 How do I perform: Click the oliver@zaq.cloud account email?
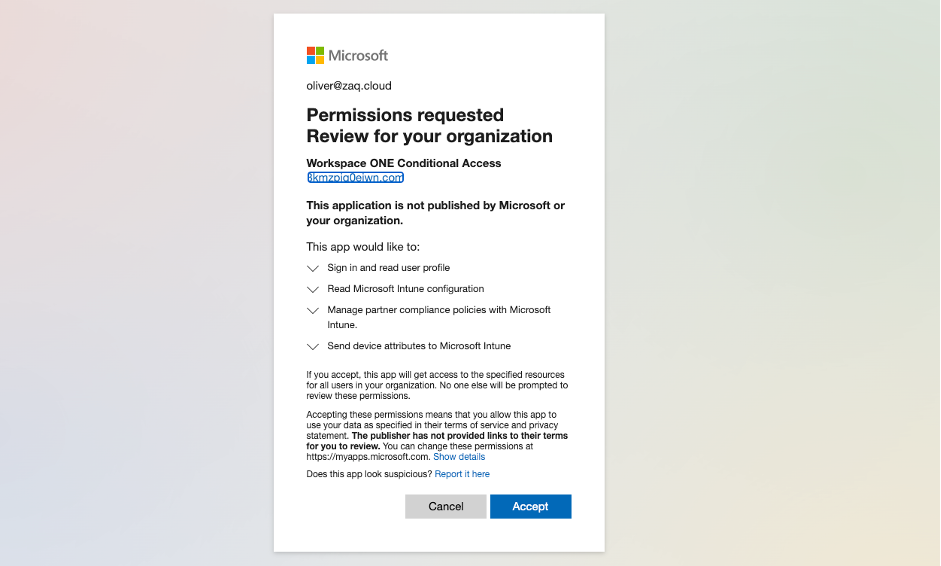point(349,86)
